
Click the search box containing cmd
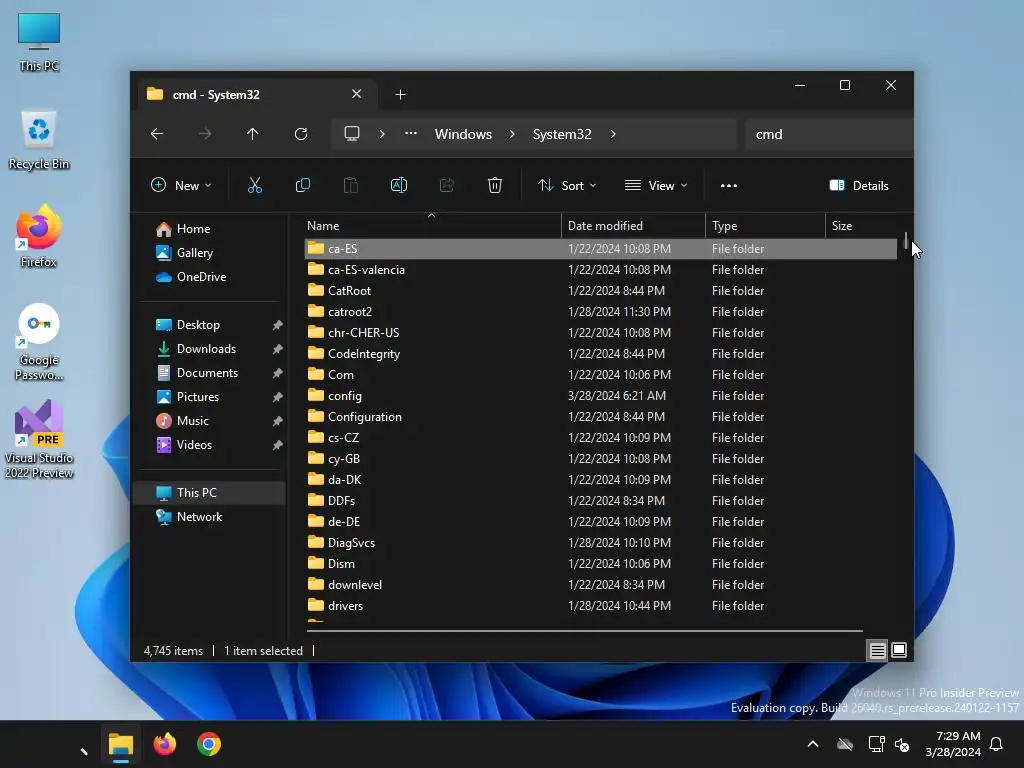click(829, 134)
